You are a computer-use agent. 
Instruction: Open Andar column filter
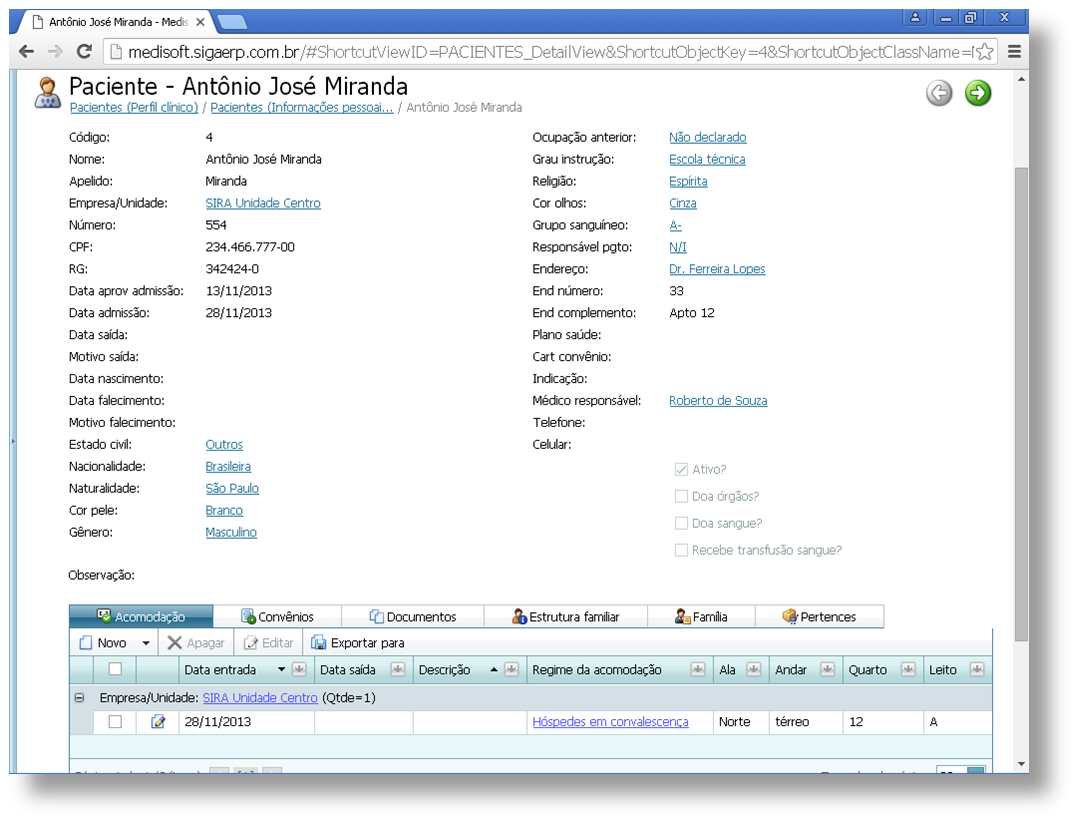point(827,669)
